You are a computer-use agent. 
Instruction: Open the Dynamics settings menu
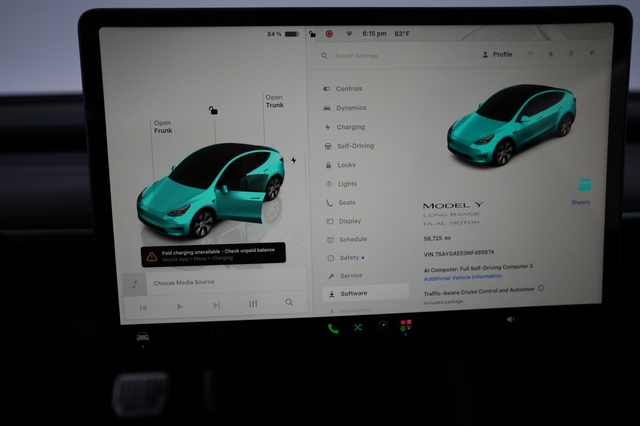pyautogui.click(x=345, y=108)
